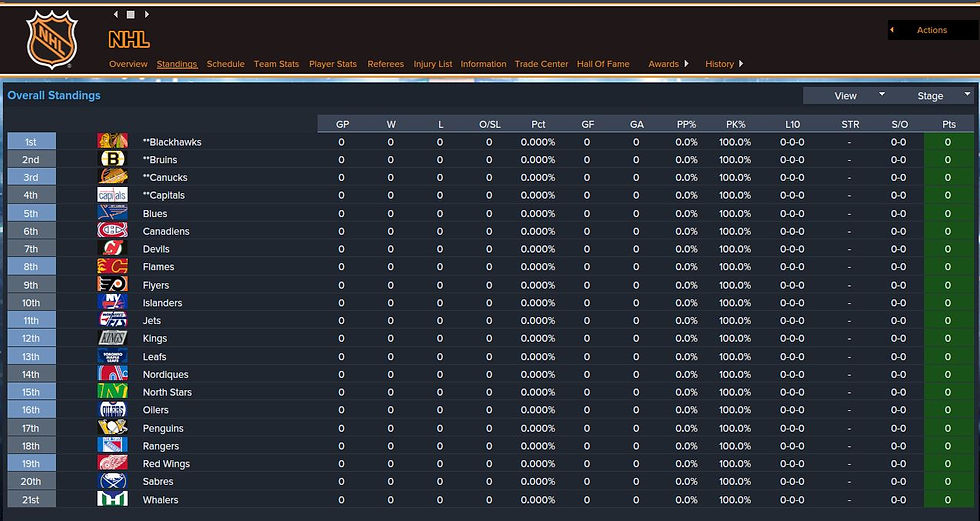The width and height of the screenshot is (980, 521).
Task: Open the North Stars team name
Action: pyautogui.click(x=167, y=392)
